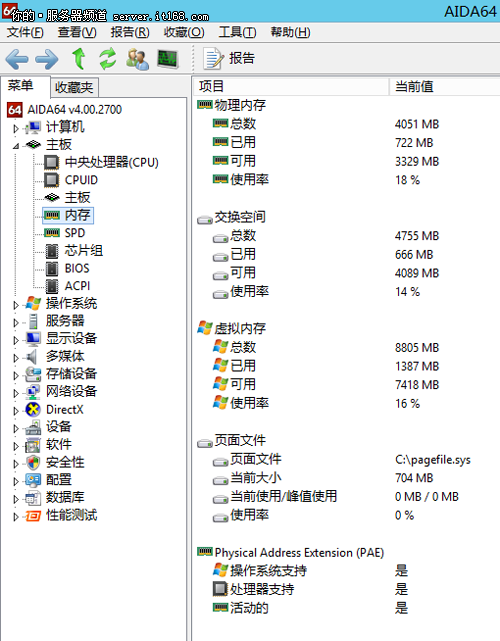Open the 帮助(H) menu

[x=290, y=32]
